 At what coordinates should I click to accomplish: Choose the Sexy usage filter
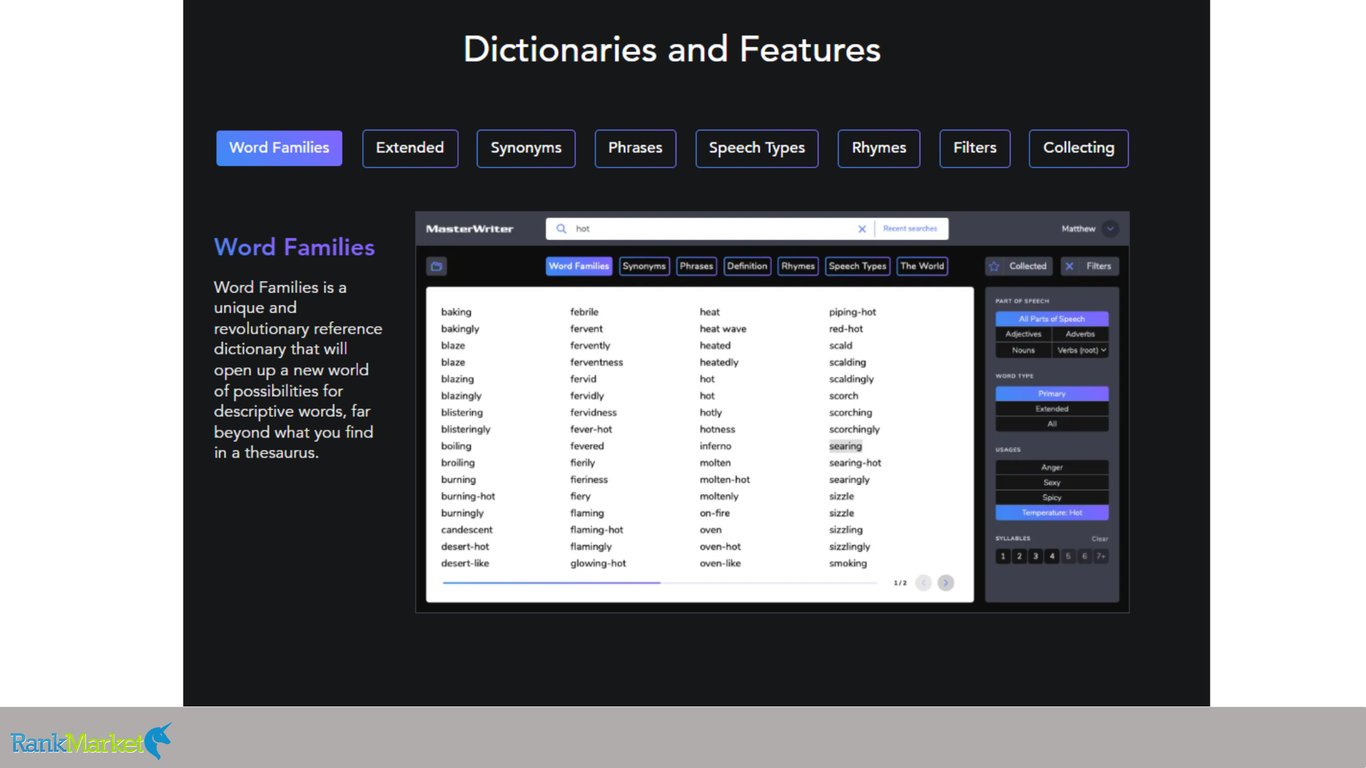click(x=1052, y=482)
